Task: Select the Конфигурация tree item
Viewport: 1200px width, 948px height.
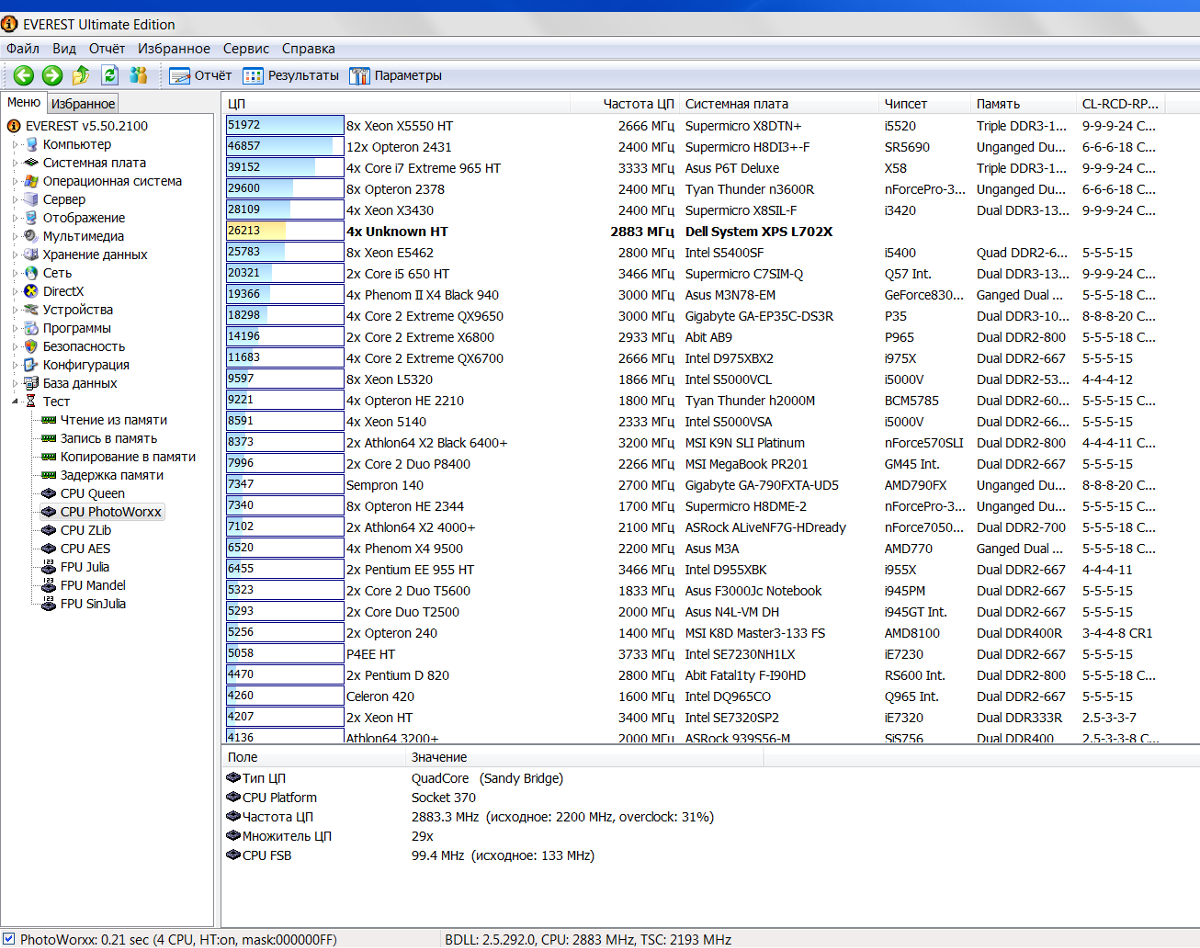Action: click(x=86, y=365)
